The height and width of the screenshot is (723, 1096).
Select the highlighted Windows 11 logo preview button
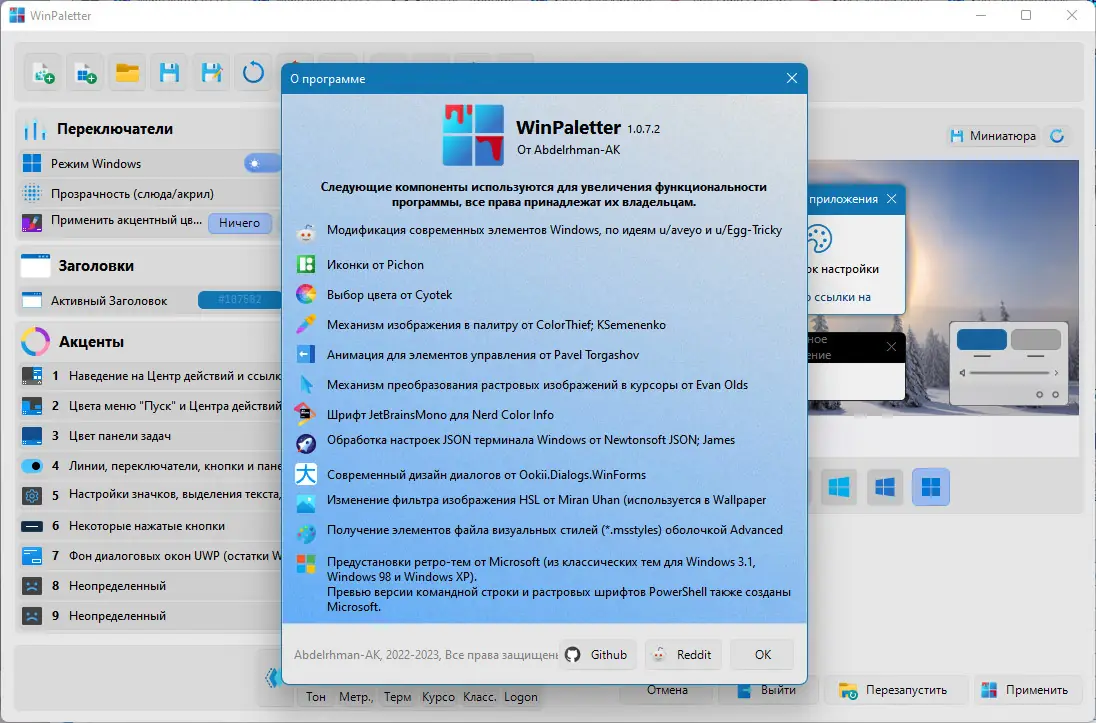pos(931,487)
